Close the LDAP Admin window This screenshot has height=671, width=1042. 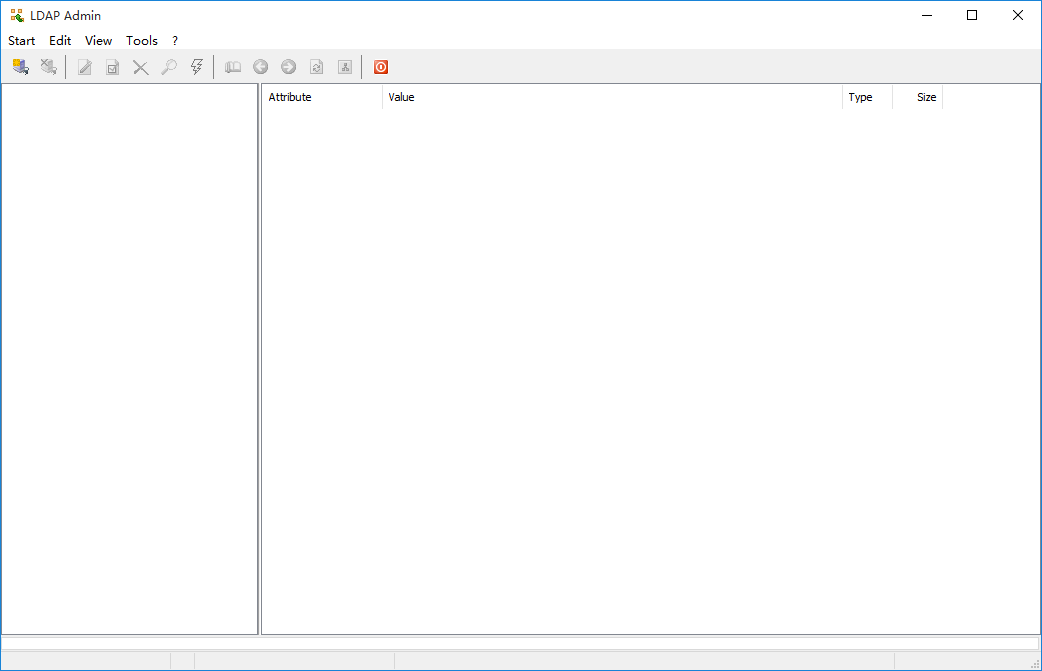click(1017, 15)
